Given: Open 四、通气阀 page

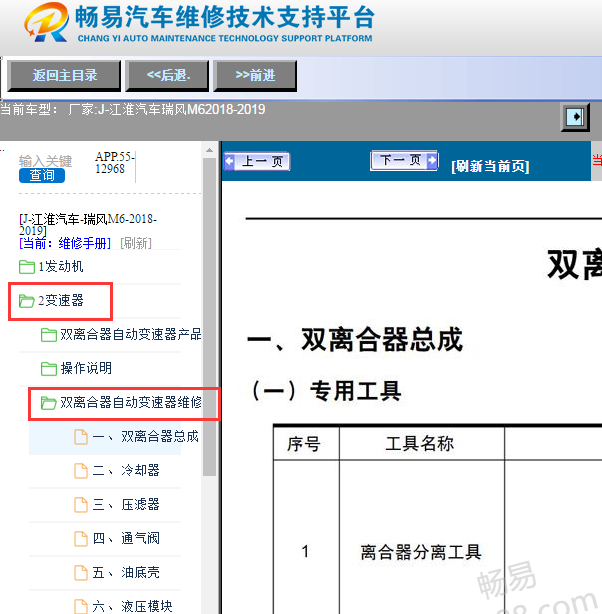Looking at the screenshot, I should [x=126, y=539].
